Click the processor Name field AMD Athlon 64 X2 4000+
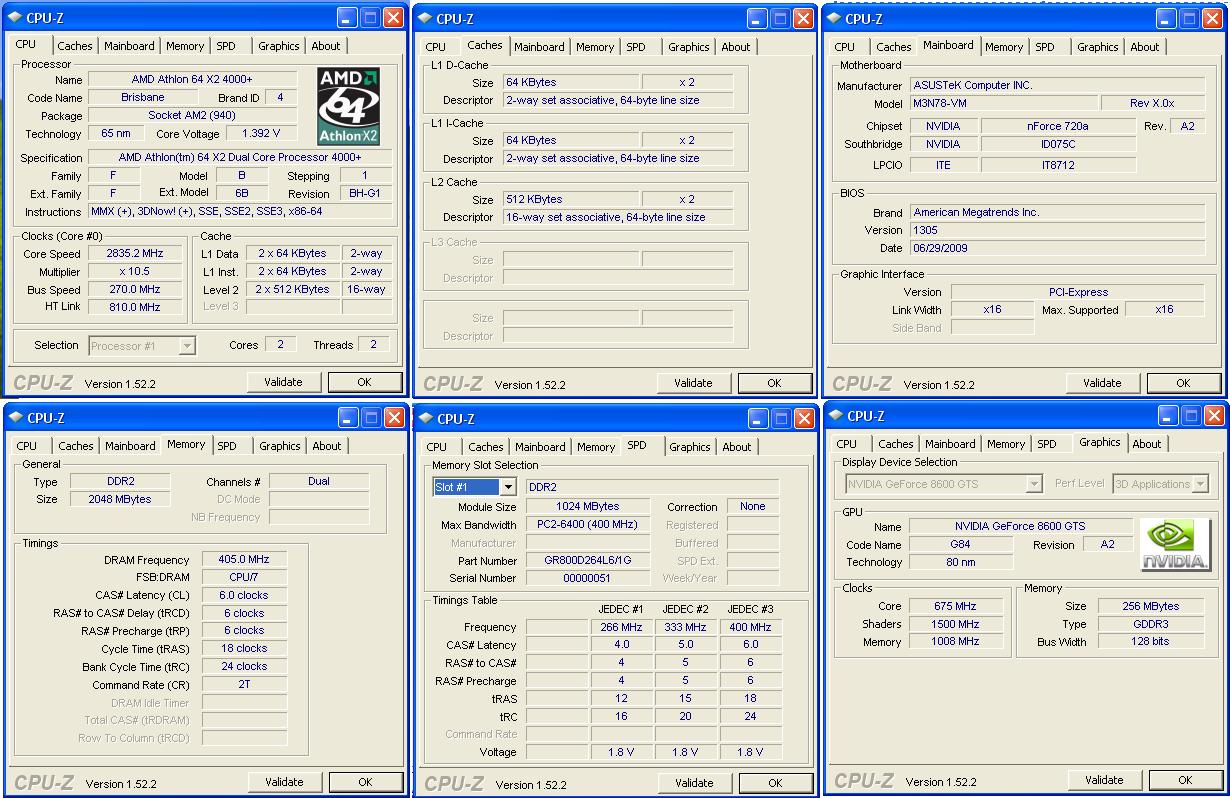The image size is (1230, 798). point(192,80)
